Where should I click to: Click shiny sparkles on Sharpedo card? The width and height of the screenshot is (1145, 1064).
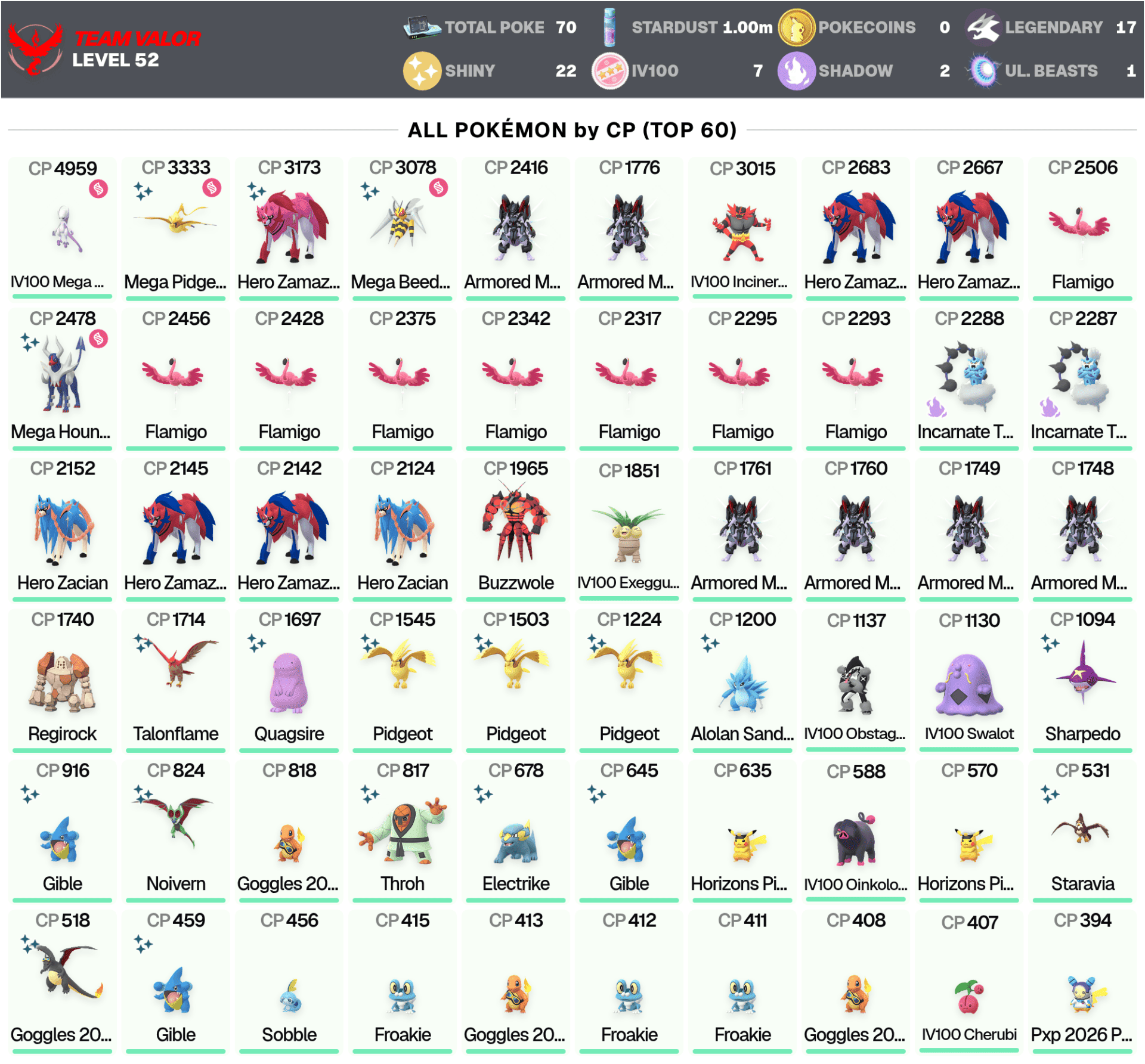pos(1050,644)
